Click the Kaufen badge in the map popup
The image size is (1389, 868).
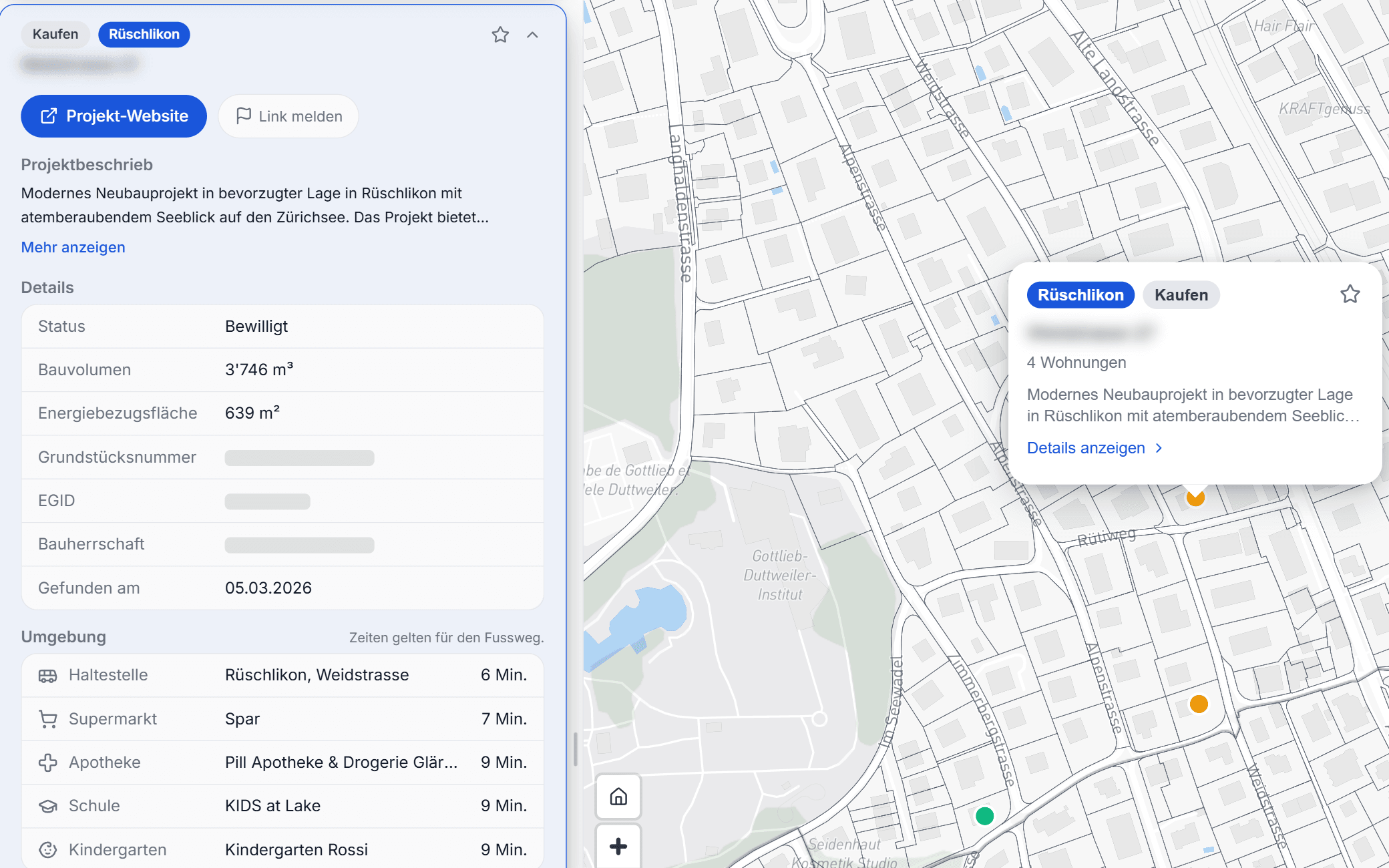tap(1181, 295)
